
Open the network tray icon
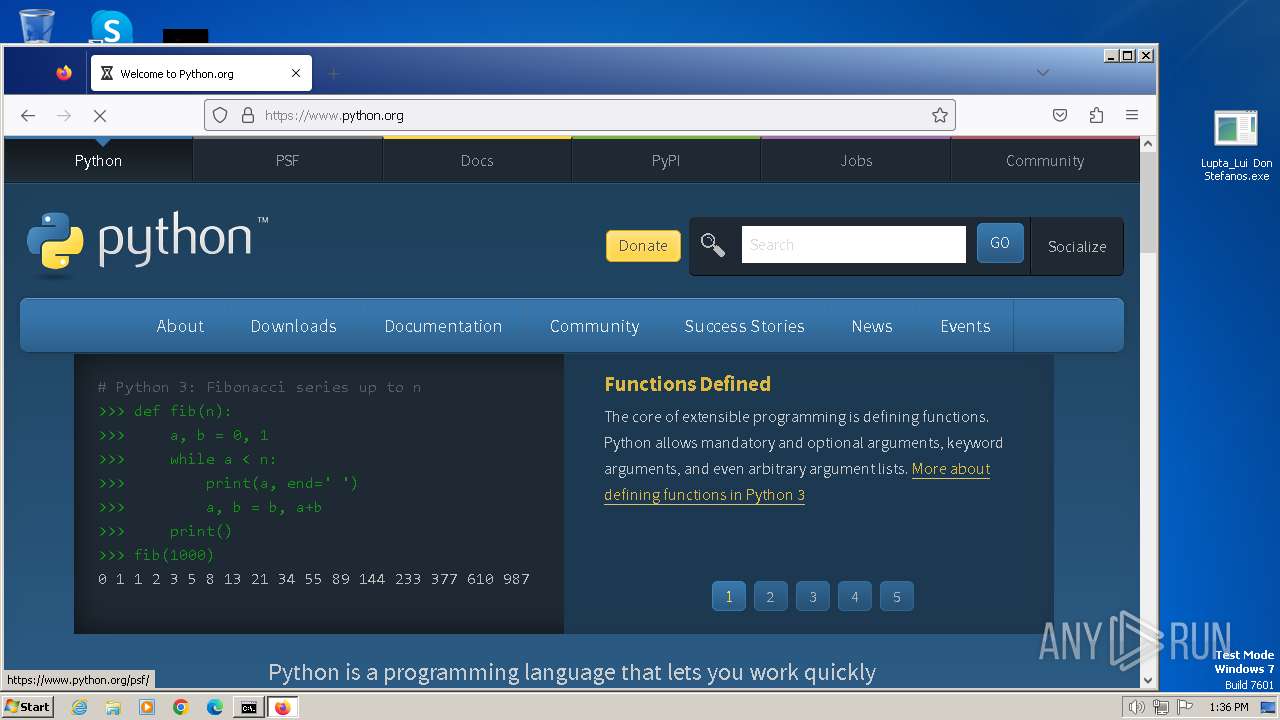click(1161, 707)
